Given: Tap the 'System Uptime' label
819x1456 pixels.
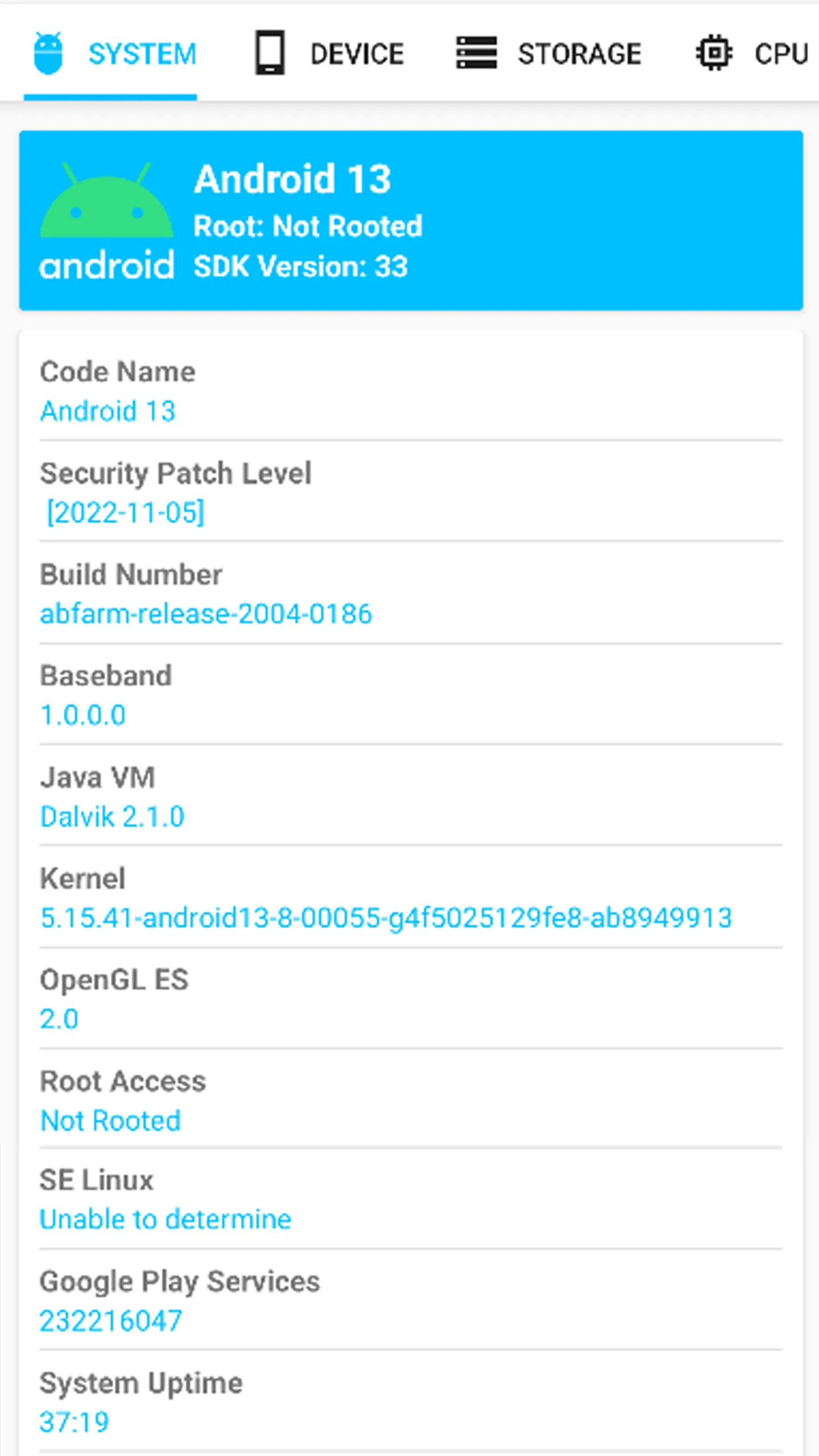Looking at the screenshot, I should click(x=141, y=1383).
